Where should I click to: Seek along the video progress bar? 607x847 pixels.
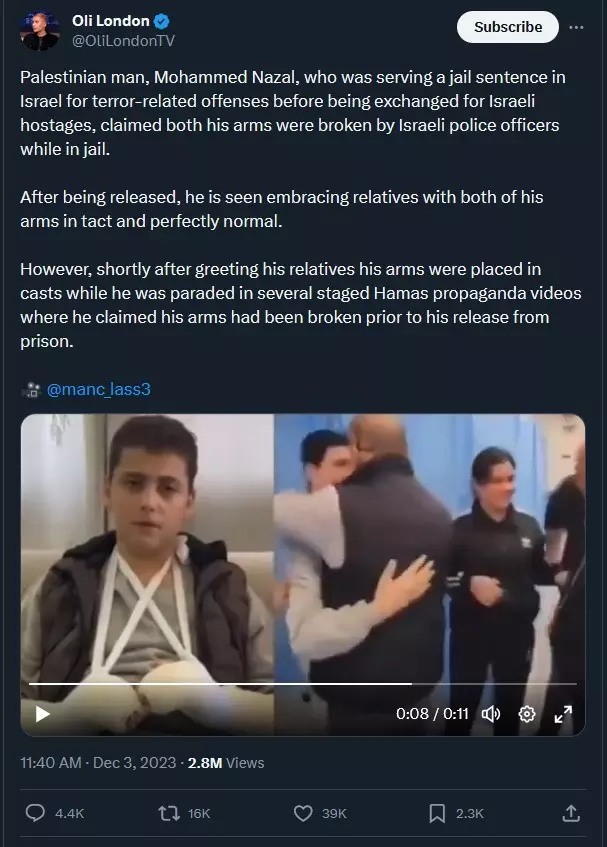tap(302, 684)
